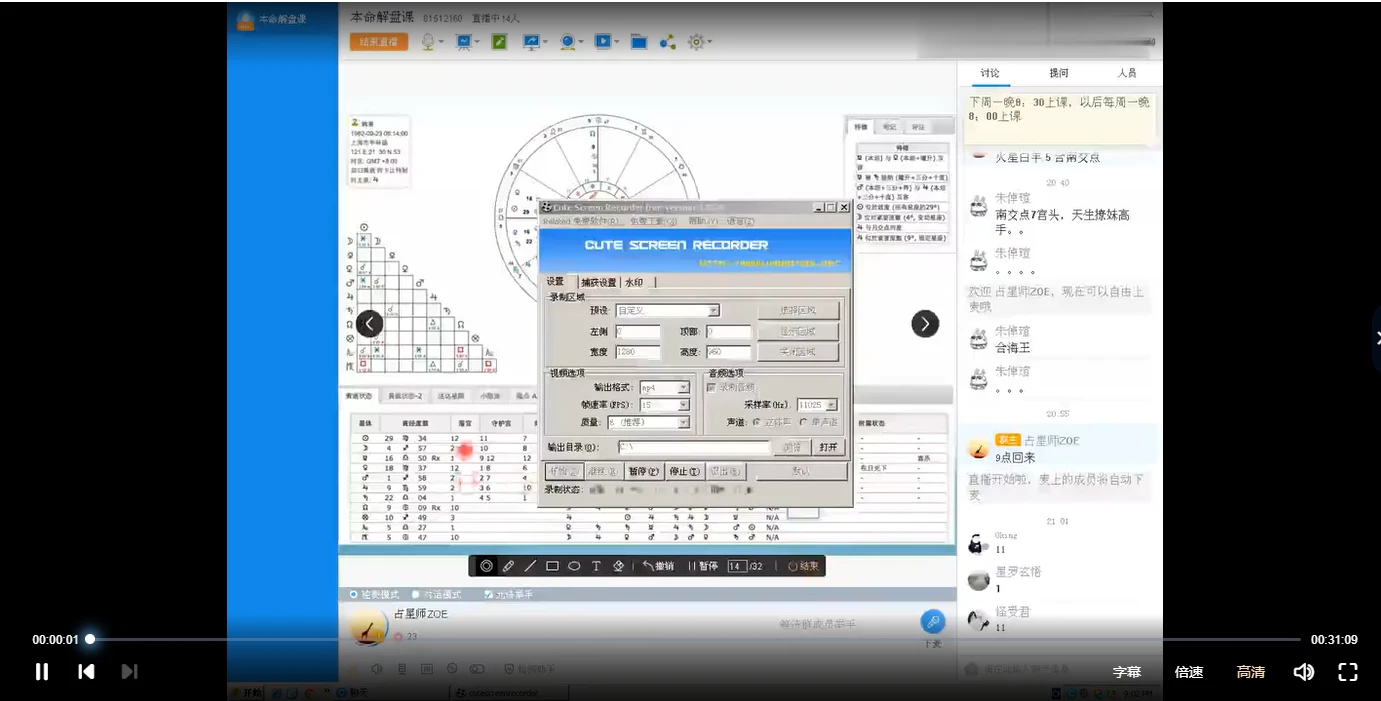The width and height of the screenshot is (1381, 701).
Task: Open the blue folder files icon
Action: click(x=638, y=42)
